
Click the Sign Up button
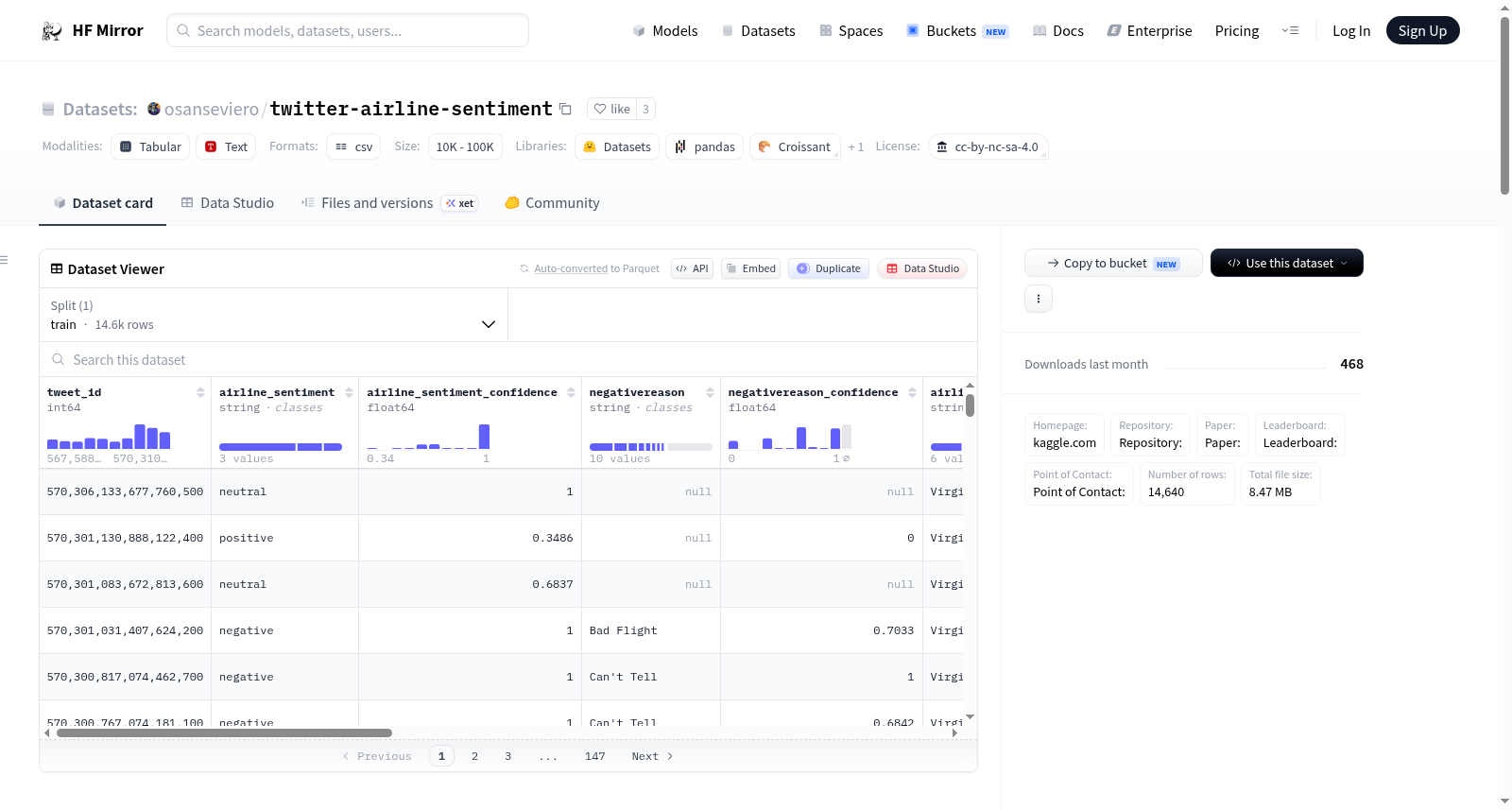(1422, 30)
